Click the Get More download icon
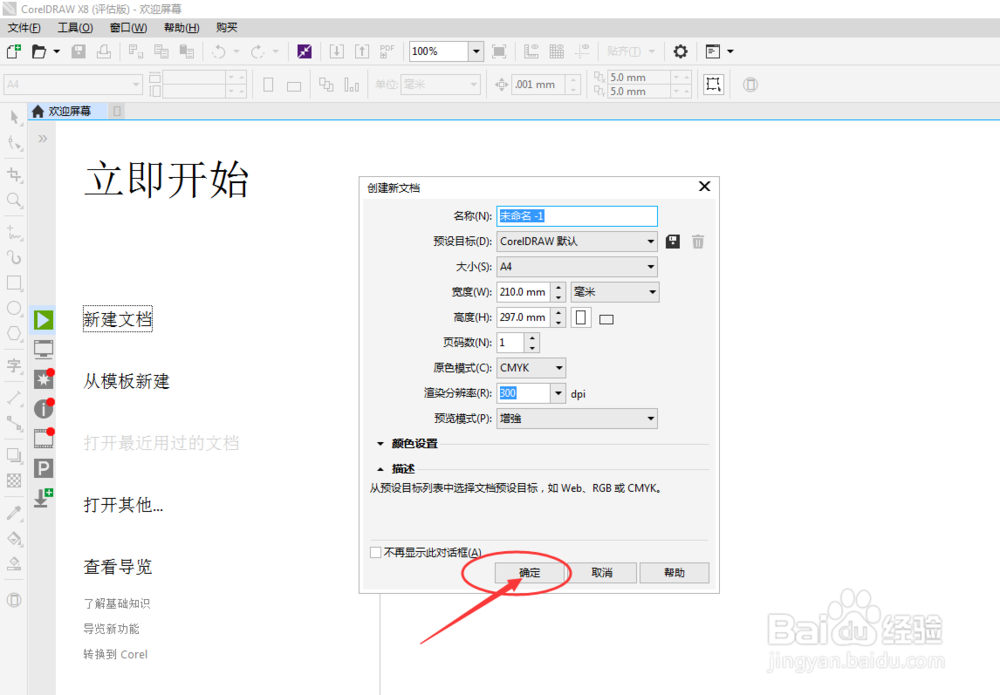1000x695 pixels. coord(43,498)
